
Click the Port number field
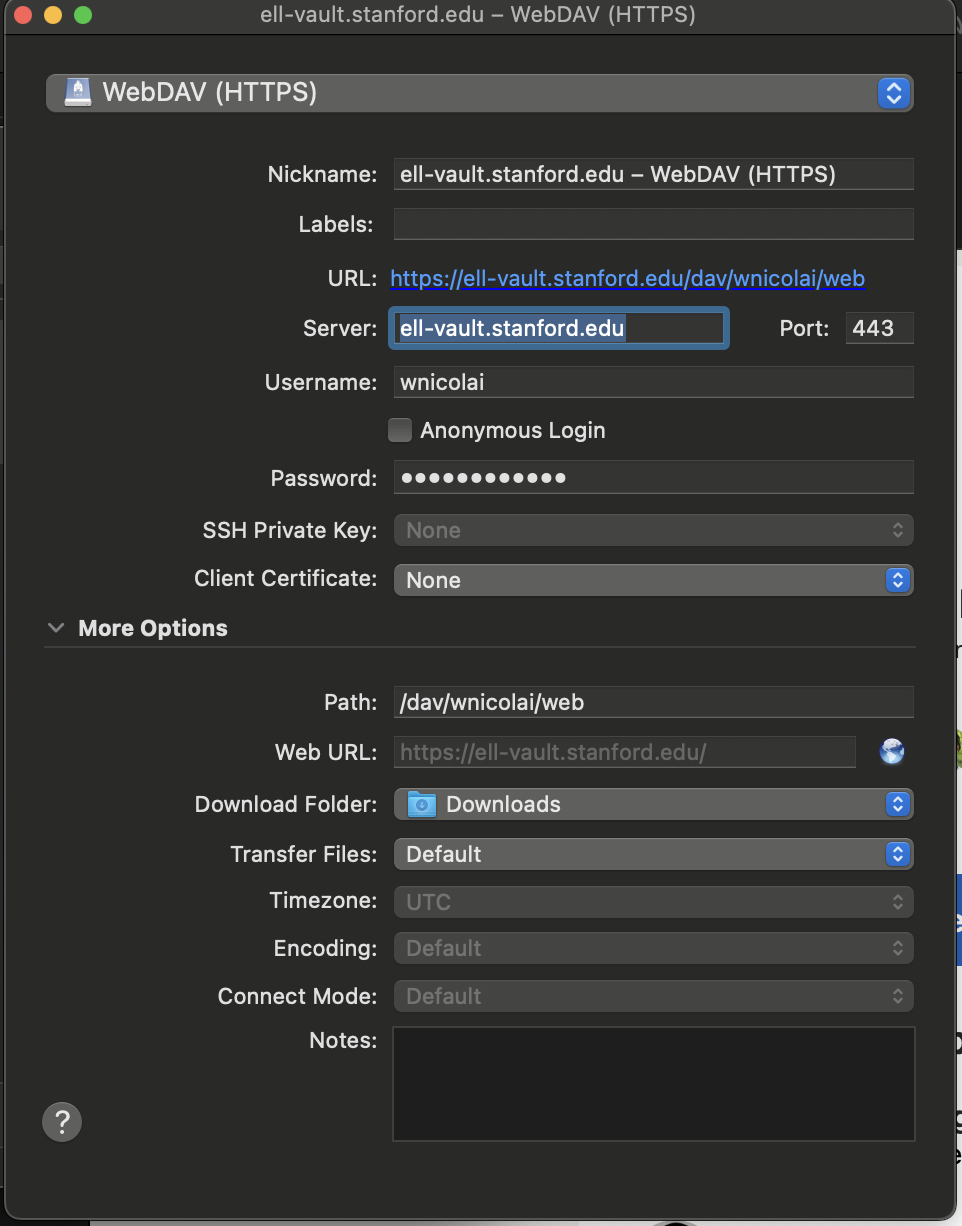coord(879,328)
